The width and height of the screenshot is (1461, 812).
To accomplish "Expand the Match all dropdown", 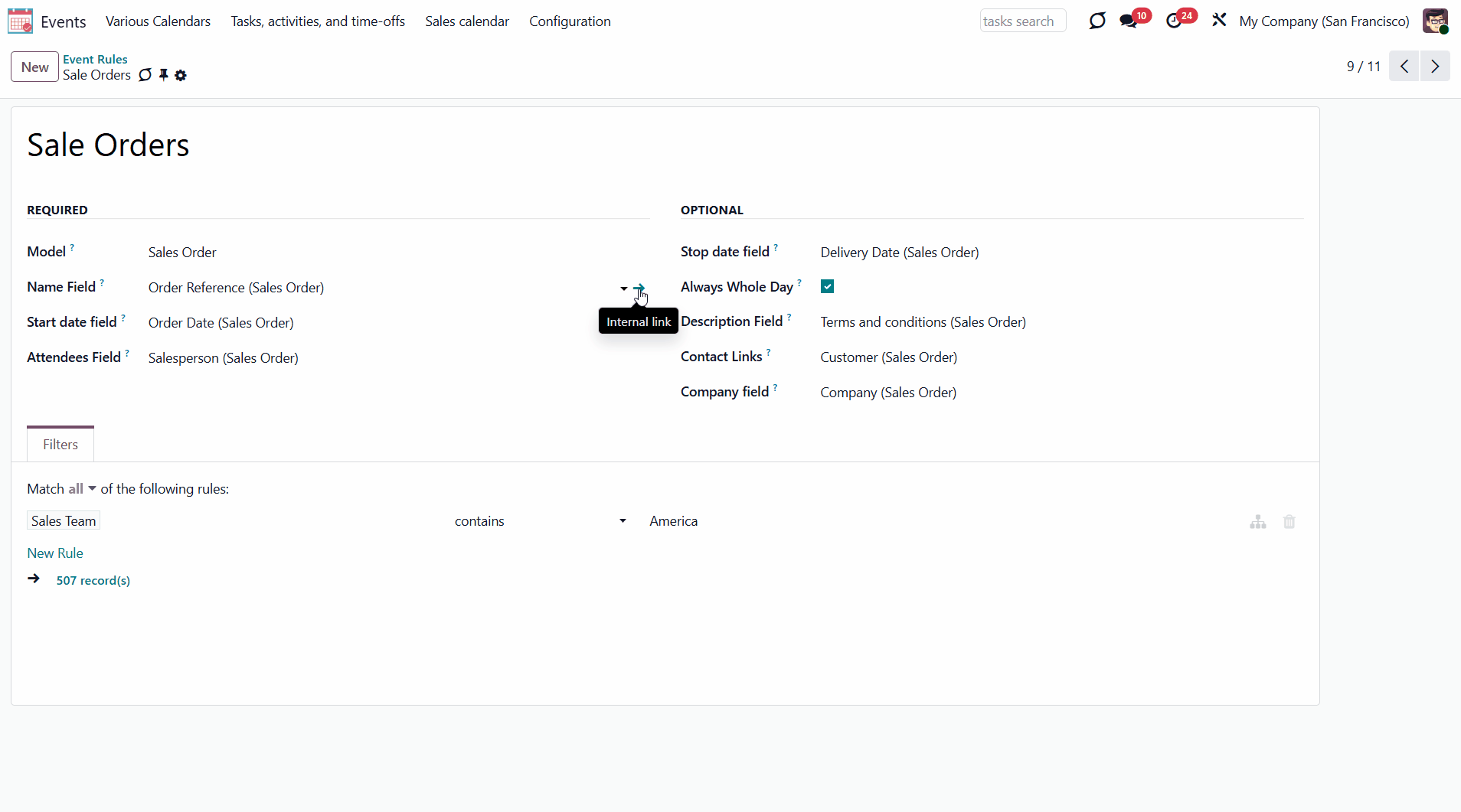I will point(82,489).
